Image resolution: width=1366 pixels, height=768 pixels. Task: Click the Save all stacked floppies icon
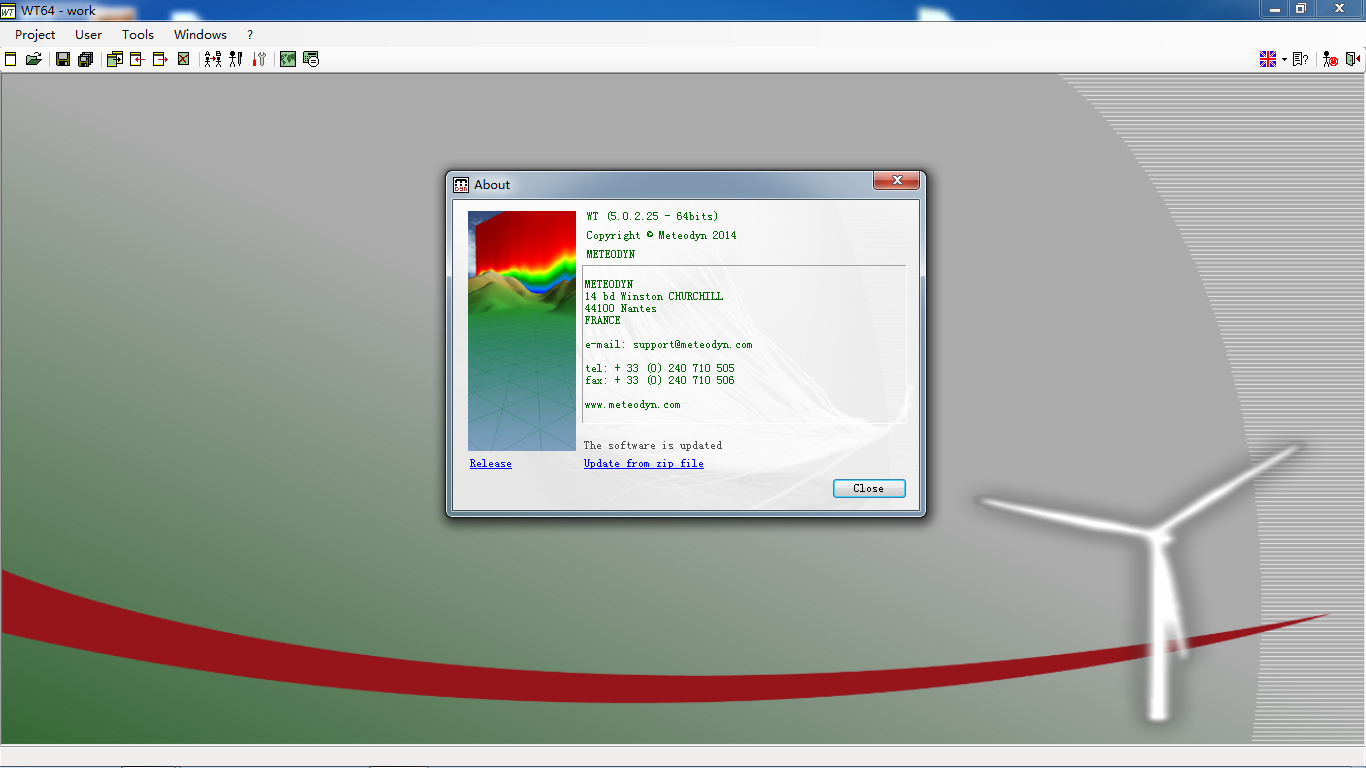[85, 59]
